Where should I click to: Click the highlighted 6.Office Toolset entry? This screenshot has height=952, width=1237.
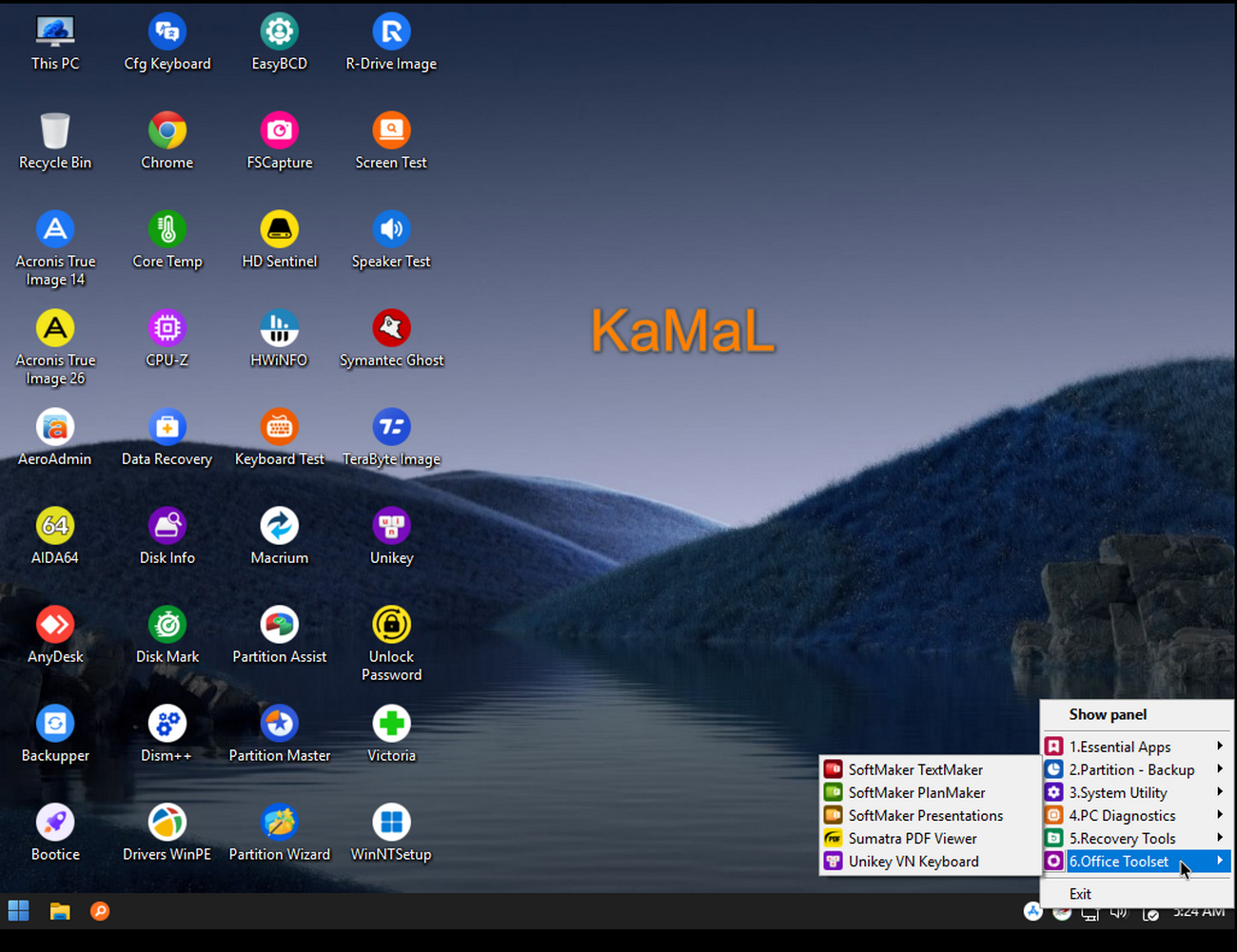pyautogui.click(x=1137, y=861)
